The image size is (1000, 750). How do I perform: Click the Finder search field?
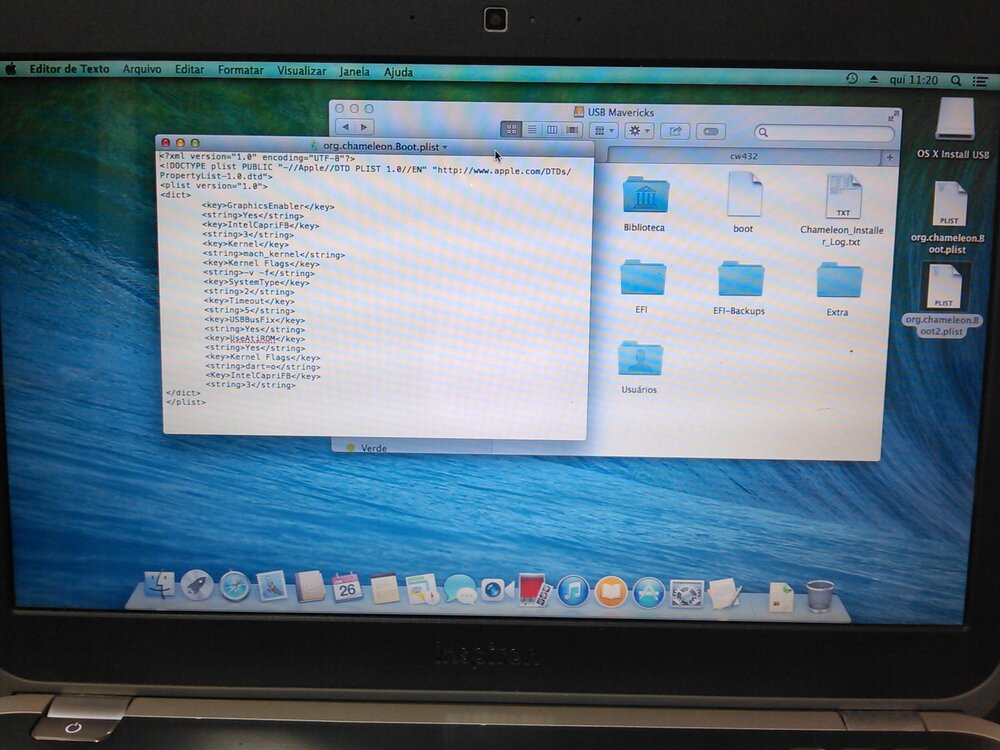825,132
